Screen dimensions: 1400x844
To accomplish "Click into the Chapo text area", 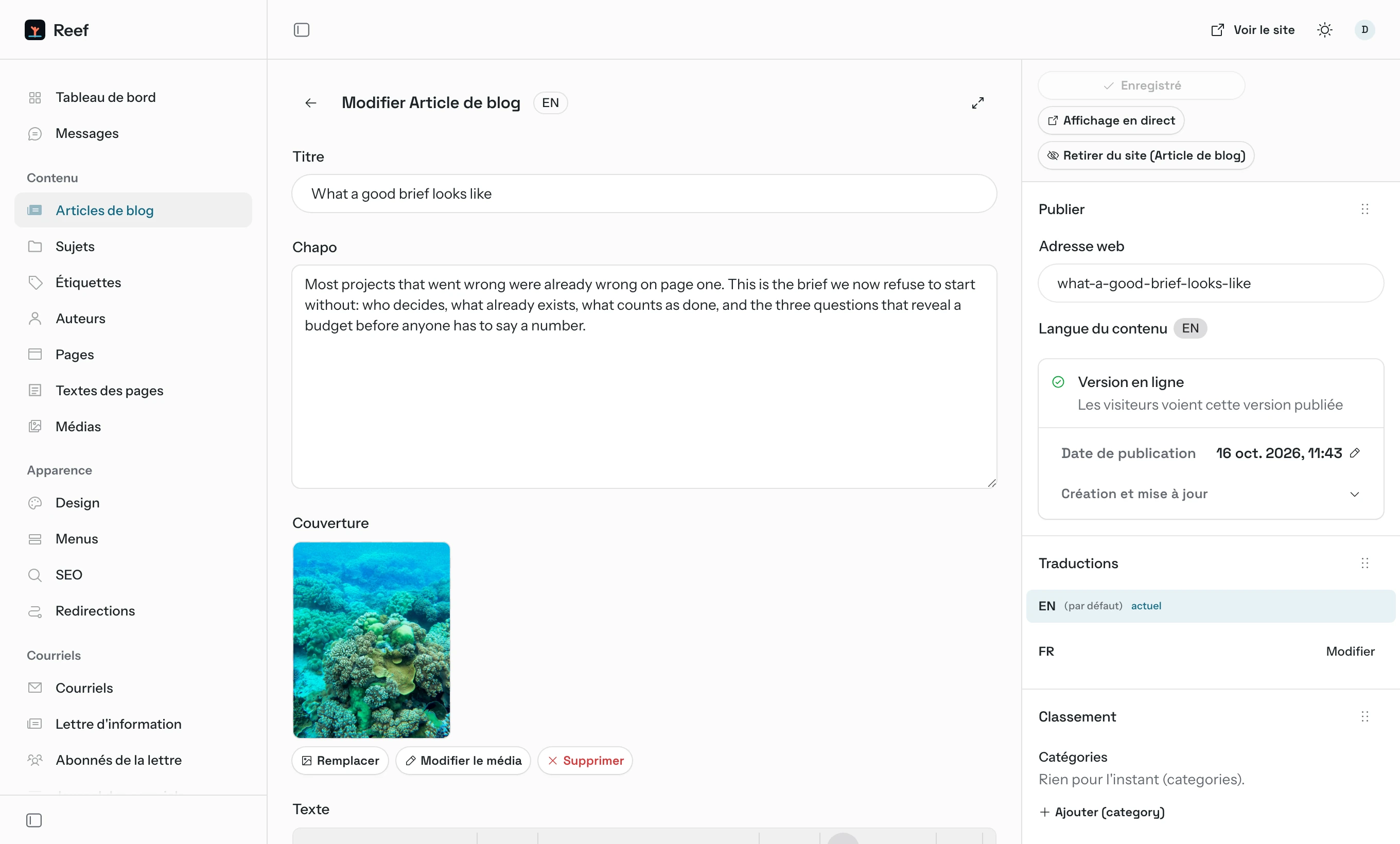I will point(644,377).
